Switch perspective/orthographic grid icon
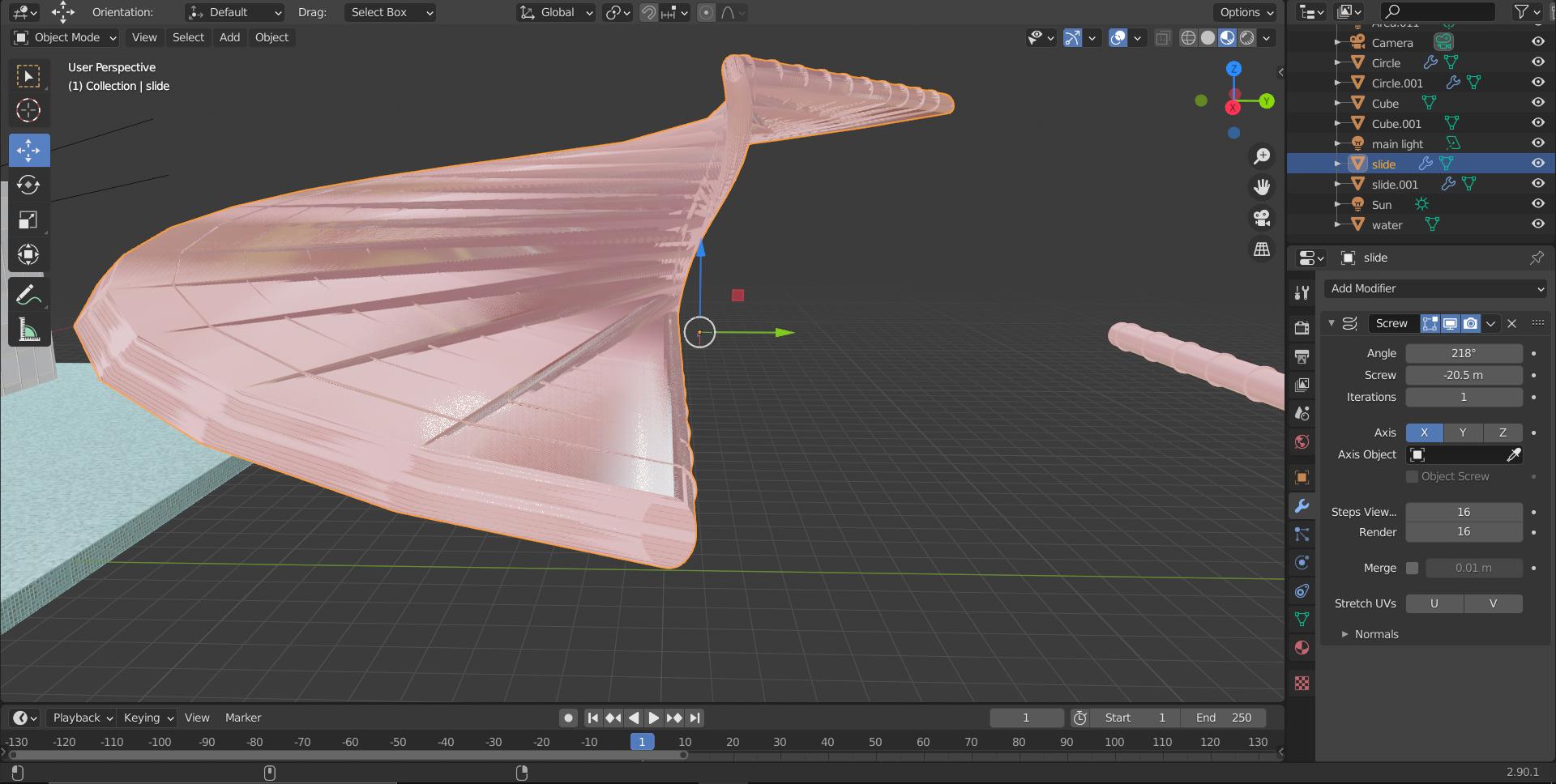This screenshot has width=1556, height=784. coord(1262,249)
